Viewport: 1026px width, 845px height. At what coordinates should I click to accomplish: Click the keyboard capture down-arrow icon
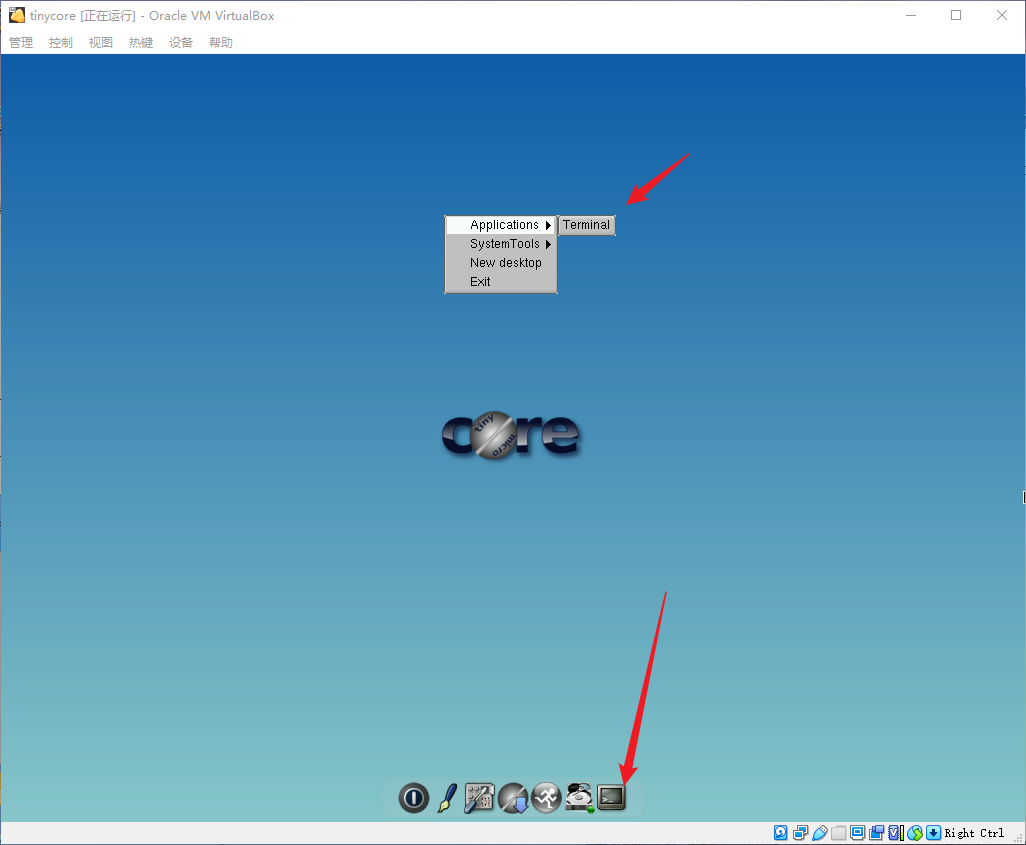(x=934, y=833)
